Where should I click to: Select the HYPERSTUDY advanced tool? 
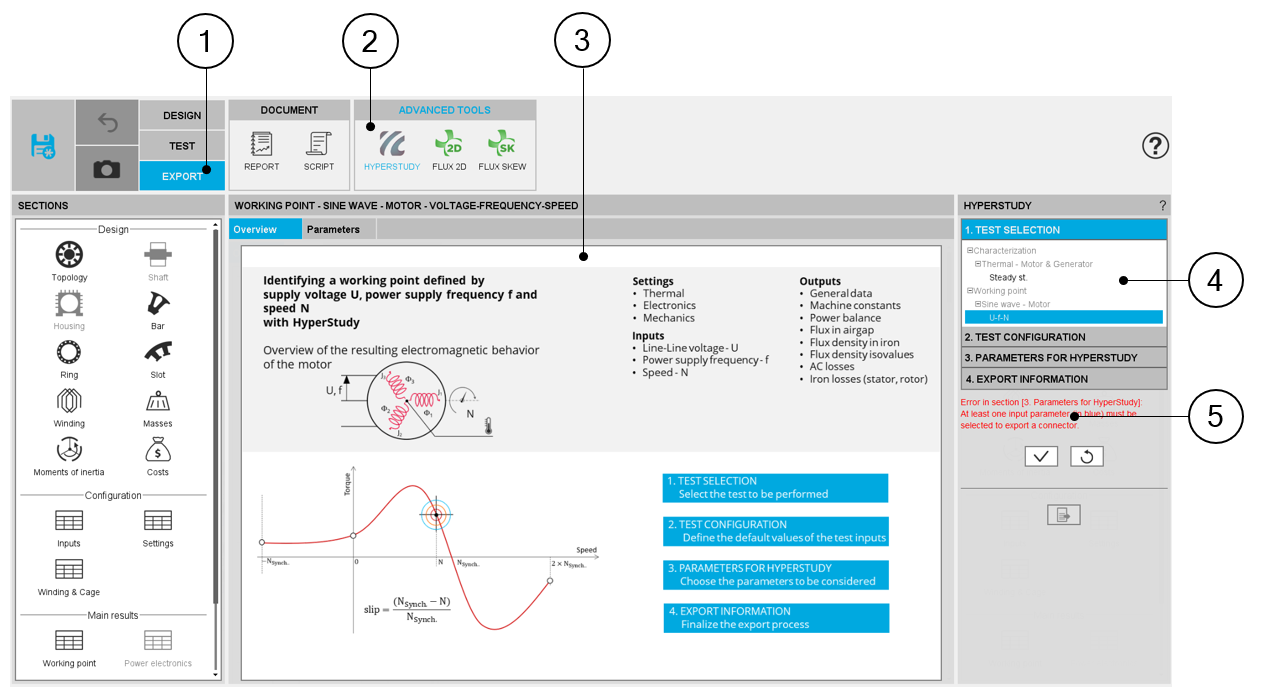392,151
